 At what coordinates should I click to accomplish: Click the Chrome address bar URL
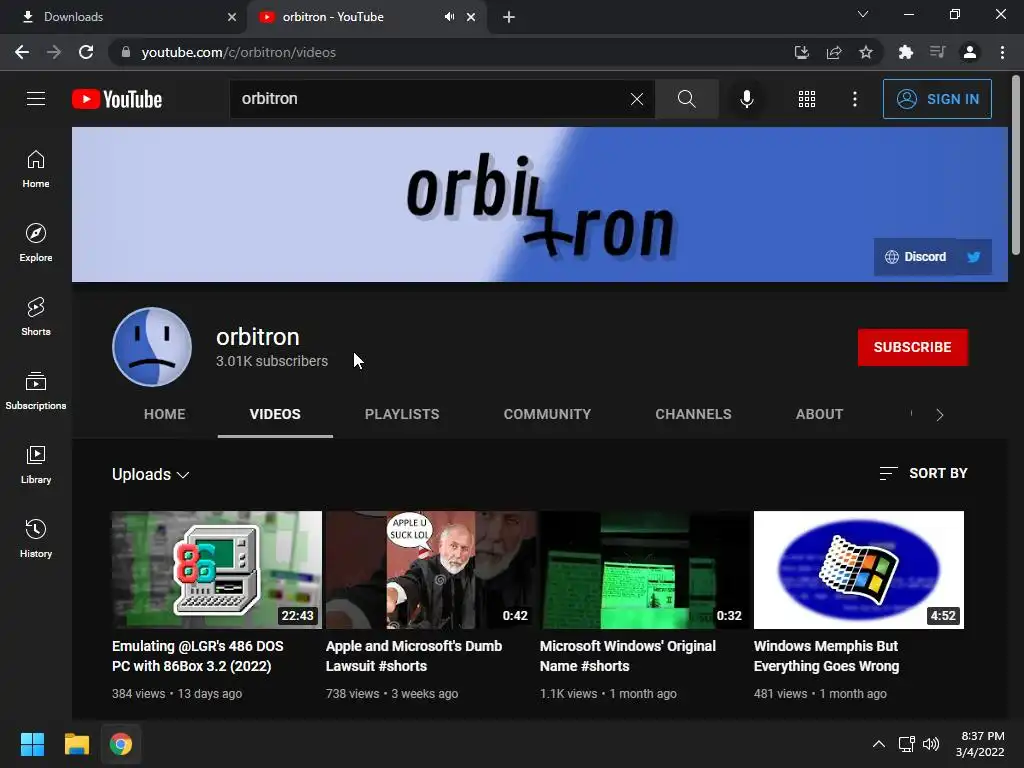pyautogui.click(x=238, y=52)
